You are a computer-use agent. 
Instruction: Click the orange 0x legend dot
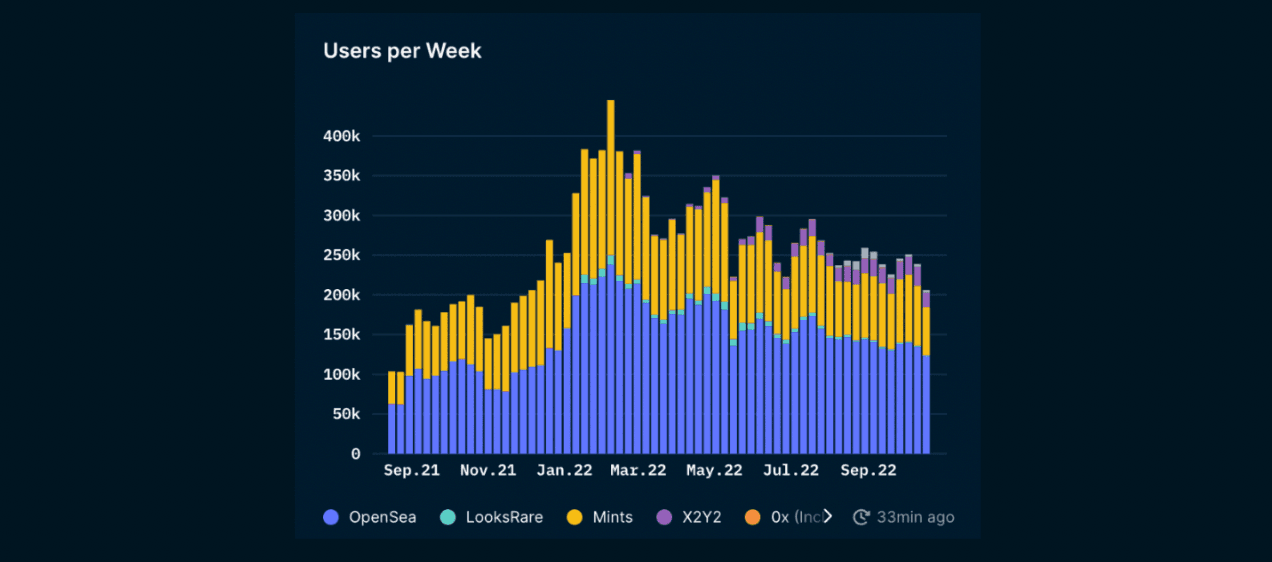click(x=753, y=517)
